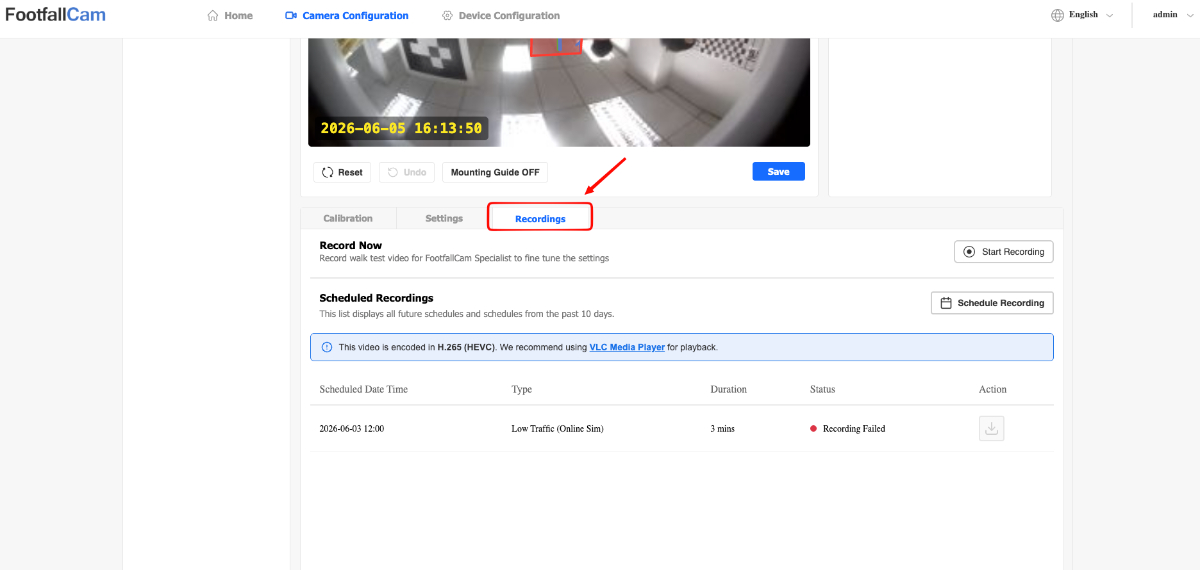The image size is (1200, 570).
Task: Click the blue Save button
Action: click(x=778, y=172)
